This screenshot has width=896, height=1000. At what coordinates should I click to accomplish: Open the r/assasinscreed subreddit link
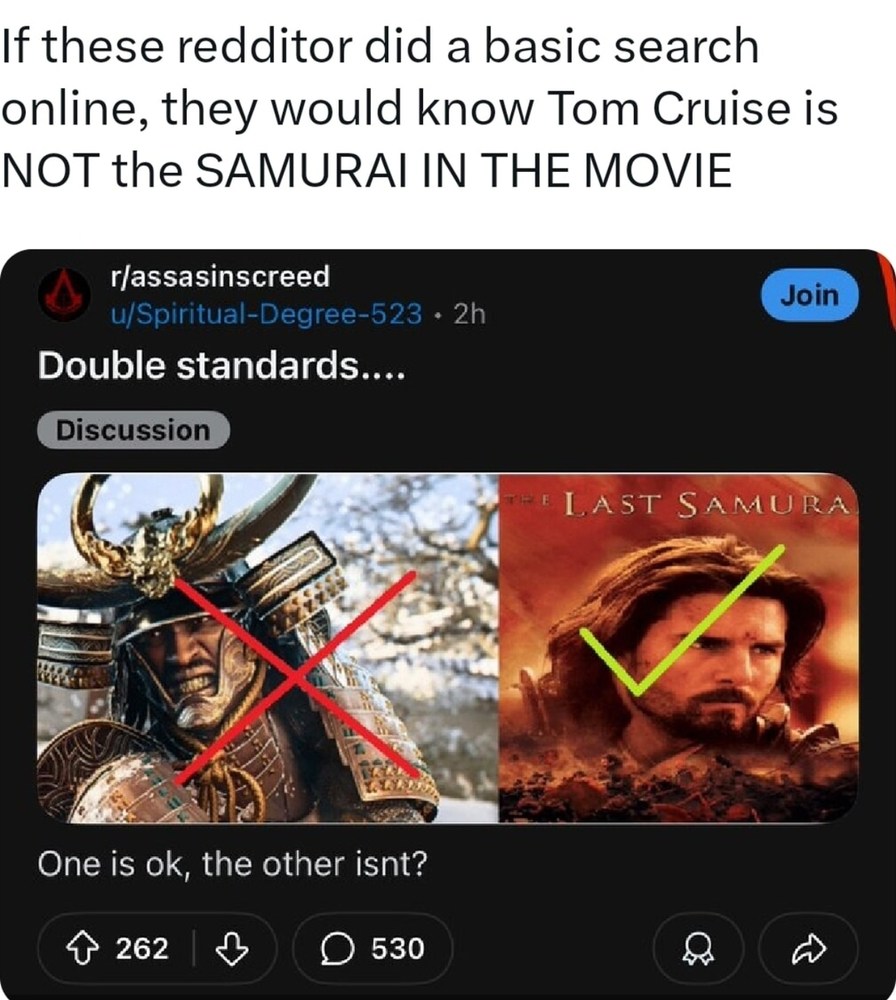tap(220, 276)
